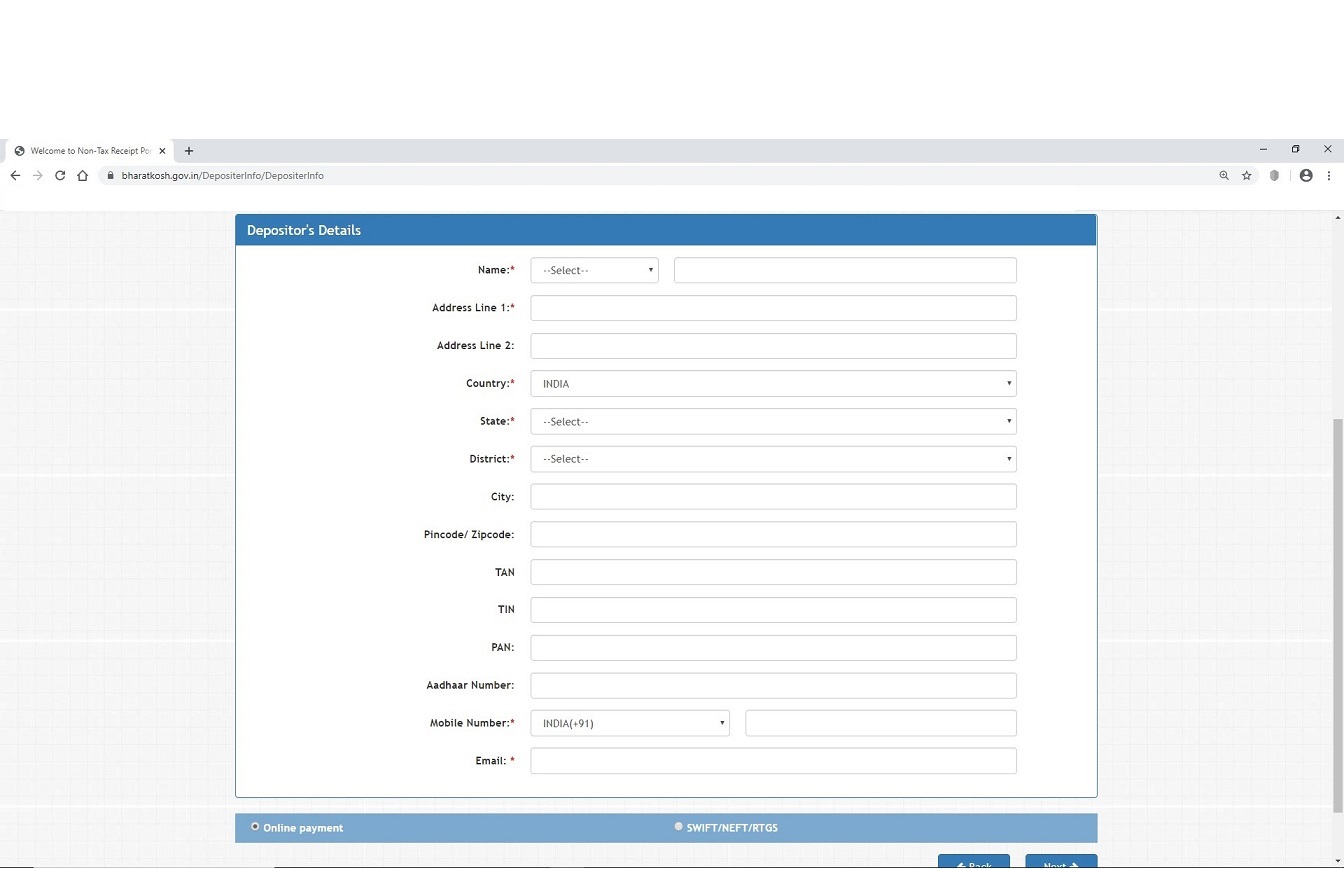
Task: Close the Non-Tax Receipt Portal tab
Action: (162, 151)
